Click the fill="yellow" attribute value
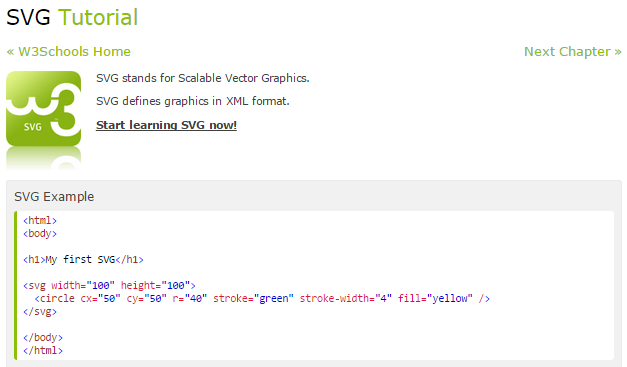 (x=435, y=299)
